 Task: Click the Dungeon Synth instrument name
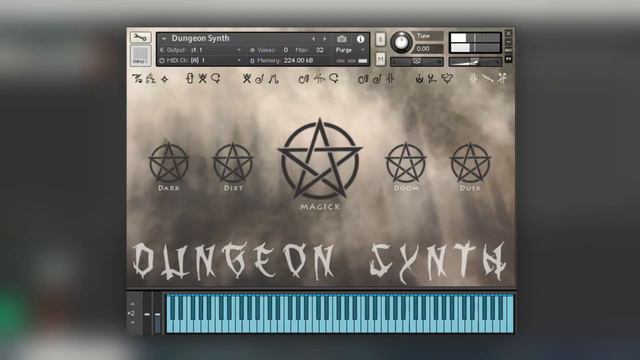coord(200,38)
